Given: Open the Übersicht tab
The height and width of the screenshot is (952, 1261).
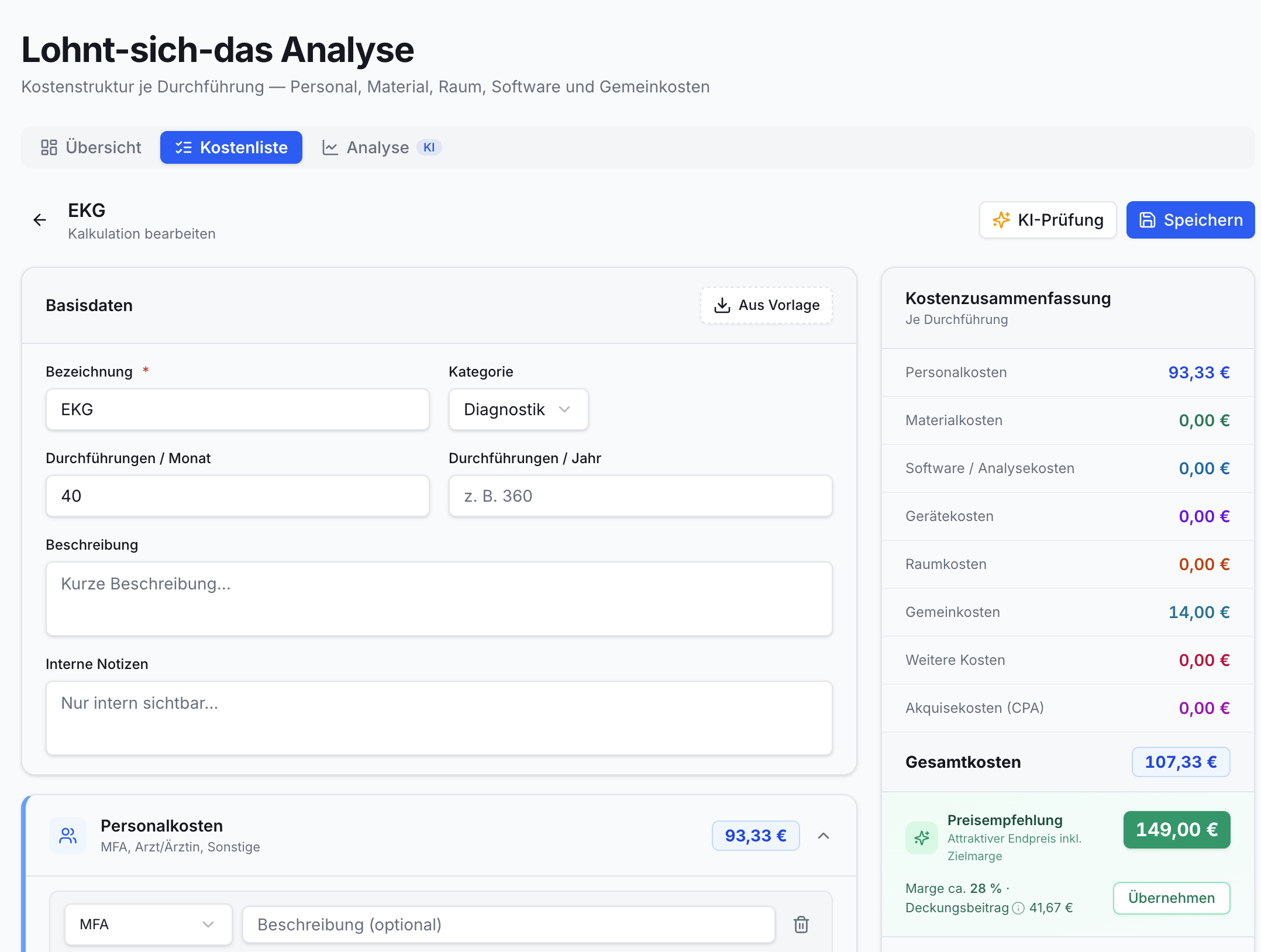Looking at the screenshot, I should (x=91, y=147).
